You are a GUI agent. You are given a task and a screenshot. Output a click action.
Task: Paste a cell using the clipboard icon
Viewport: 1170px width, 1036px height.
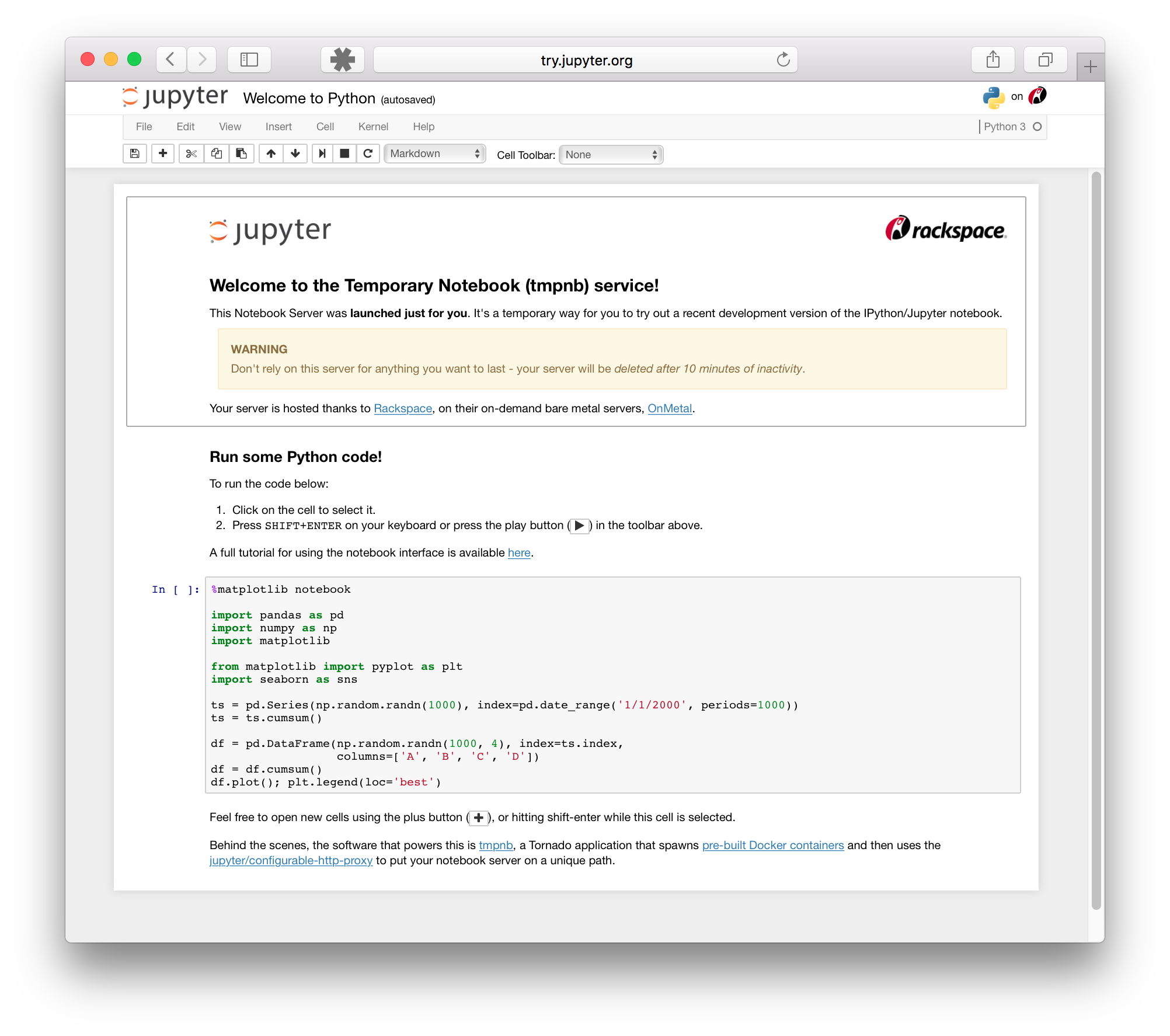(x=241, y=154)
